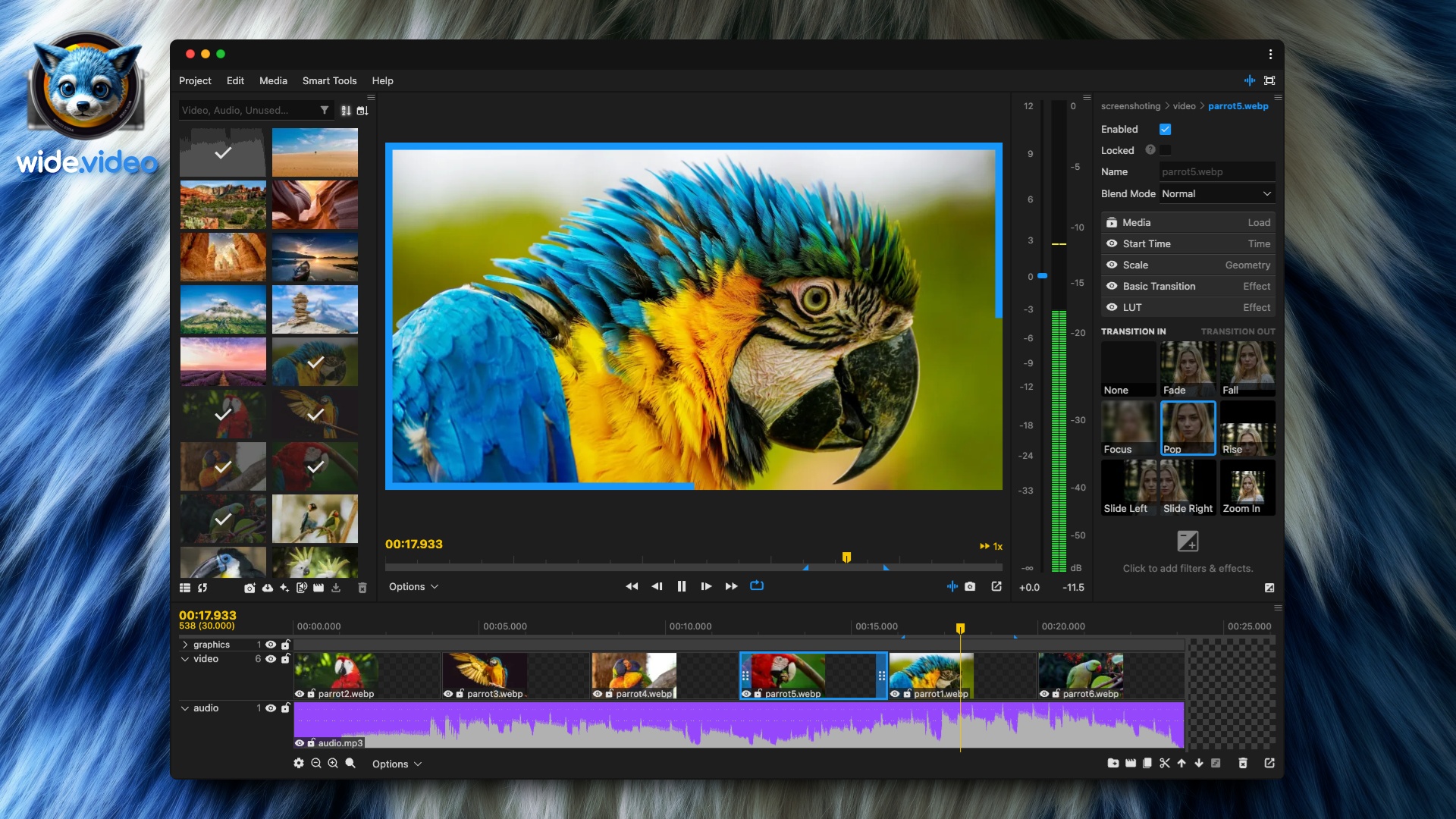Click to add filters & effects
The image size is (1456, 819).
click(x=1188, y=551)
